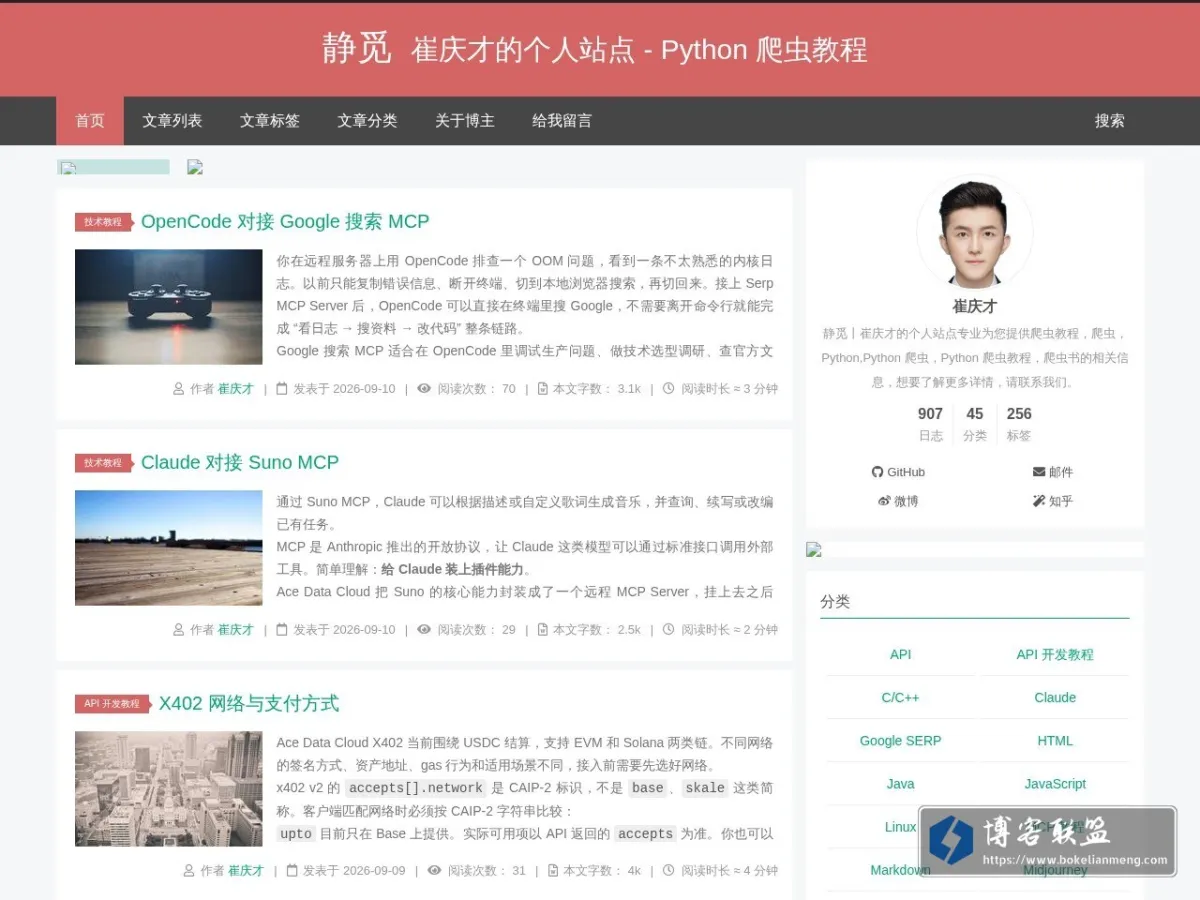Click clock reading-time icon on X402 post
Image resolution: width=1200 pixels, height=900 pixels.
point(669,870)
